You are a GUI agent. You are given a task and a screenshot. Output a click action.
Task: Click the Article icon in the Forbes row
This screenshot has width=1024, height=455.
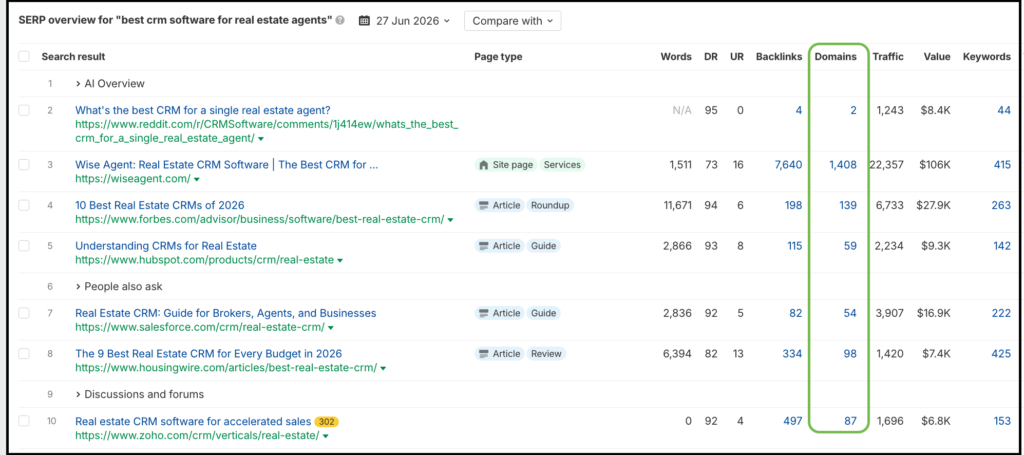pos(484,206)
